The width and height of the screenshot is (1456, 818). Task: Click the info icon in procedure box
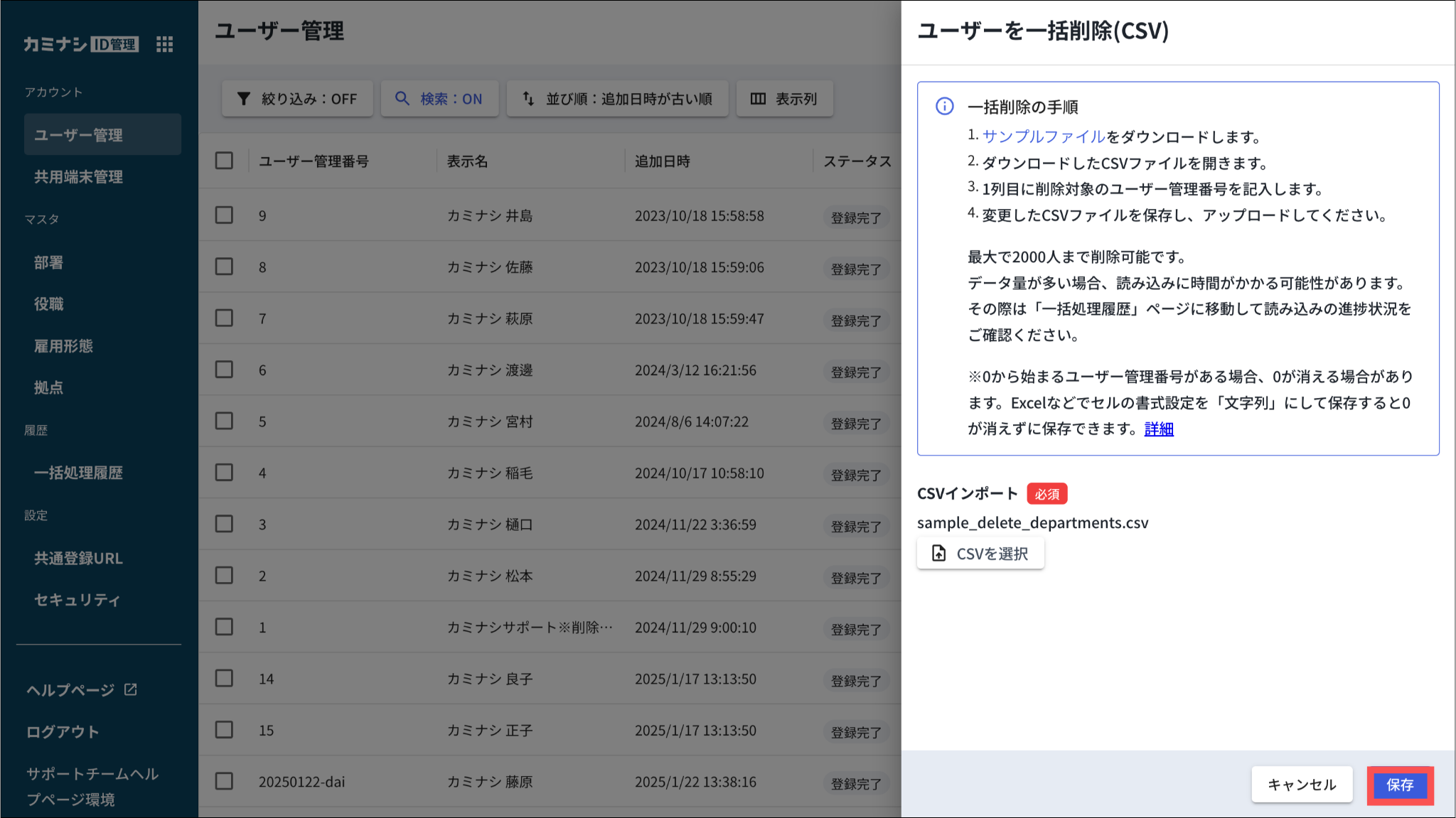point(944,107)
